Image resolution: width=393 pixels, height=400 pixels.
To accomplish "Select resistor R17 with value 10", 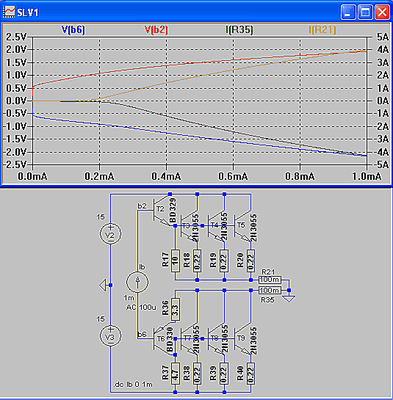I will coord(175,260).
